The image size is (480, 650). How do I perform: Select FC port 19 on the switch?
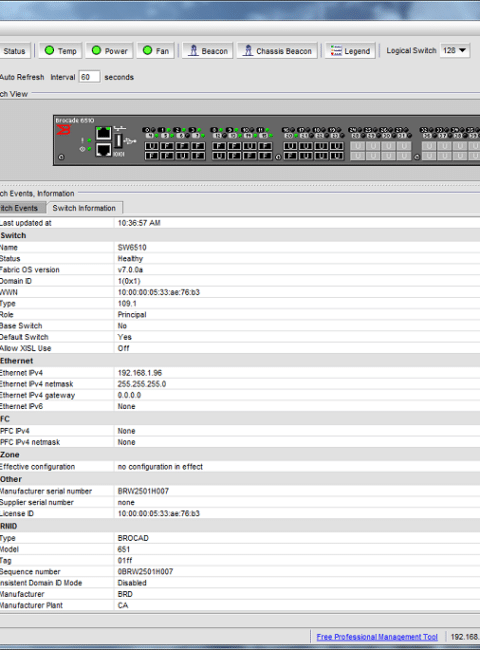[x=337, y=146]
